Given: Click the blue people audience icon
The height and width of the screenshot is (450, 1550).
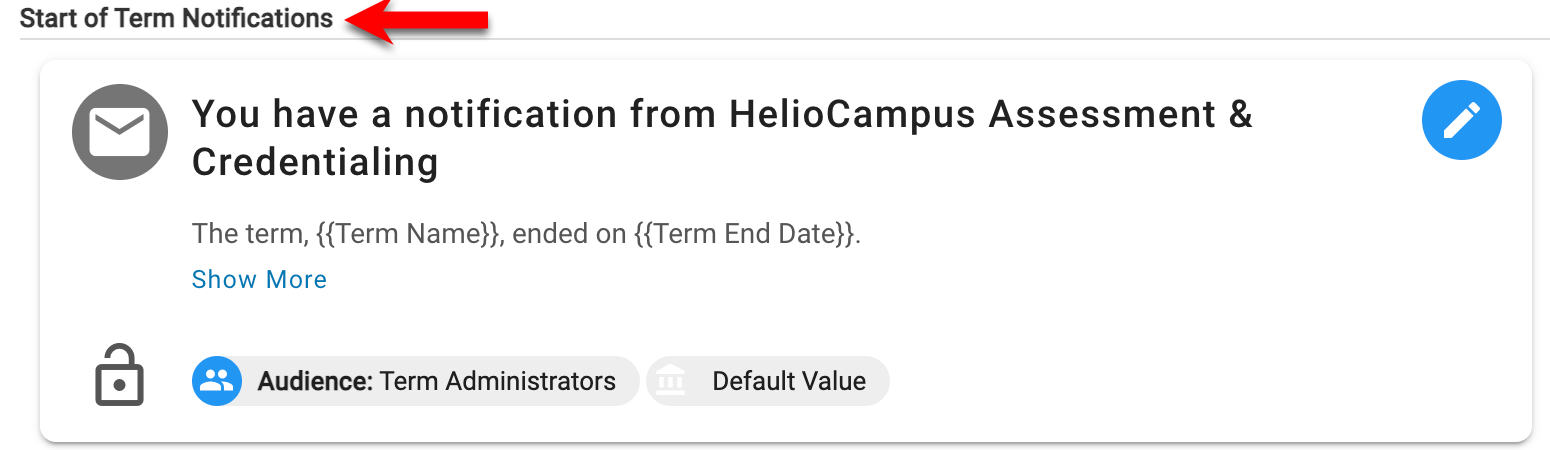Looking at the screenshot, I should tap(217, 381).
